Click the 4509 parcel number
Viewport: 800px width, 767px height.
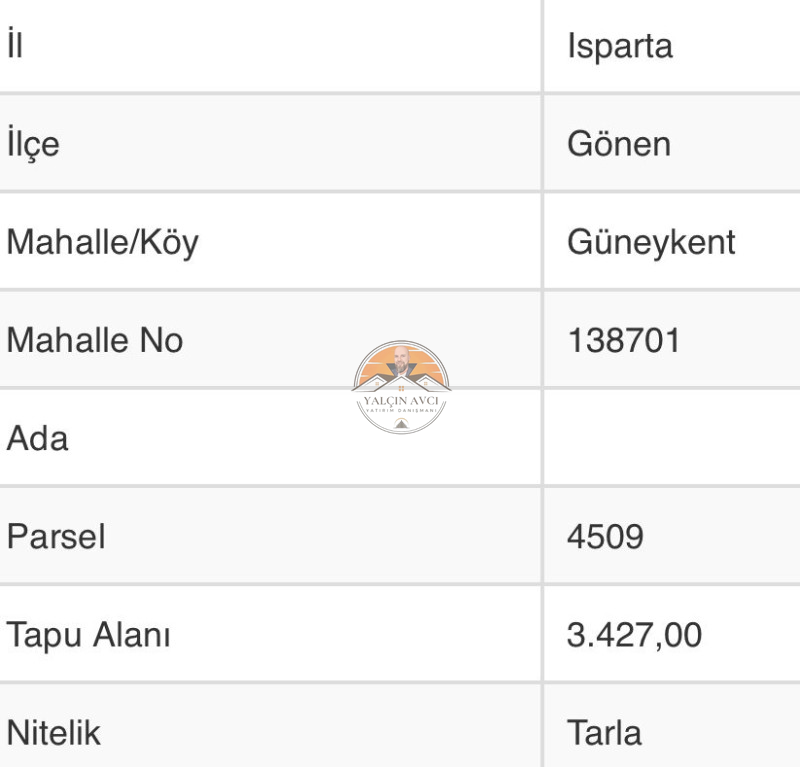[x=605, y=537]
